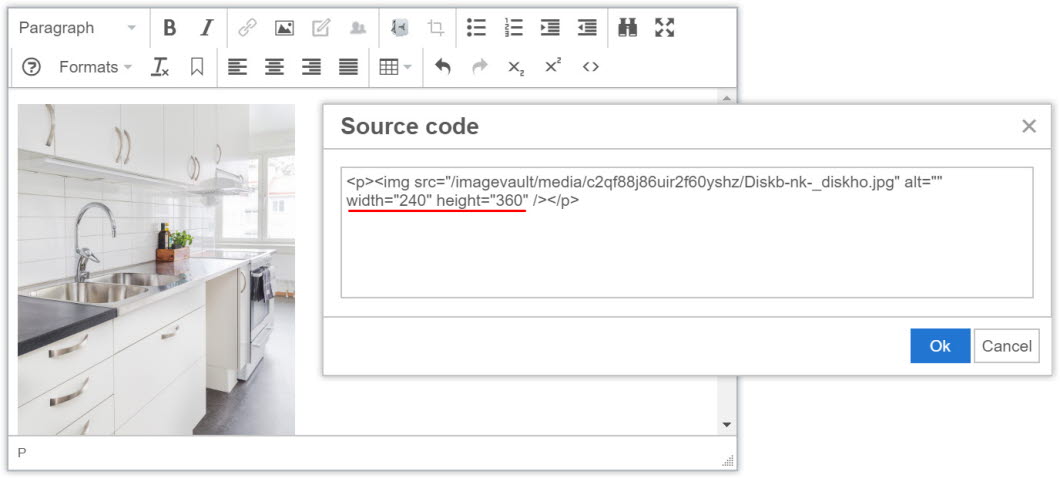This screenshot has width=1060, height=478.
Task: Click inside the source code text area
Action: click(686, 250)
